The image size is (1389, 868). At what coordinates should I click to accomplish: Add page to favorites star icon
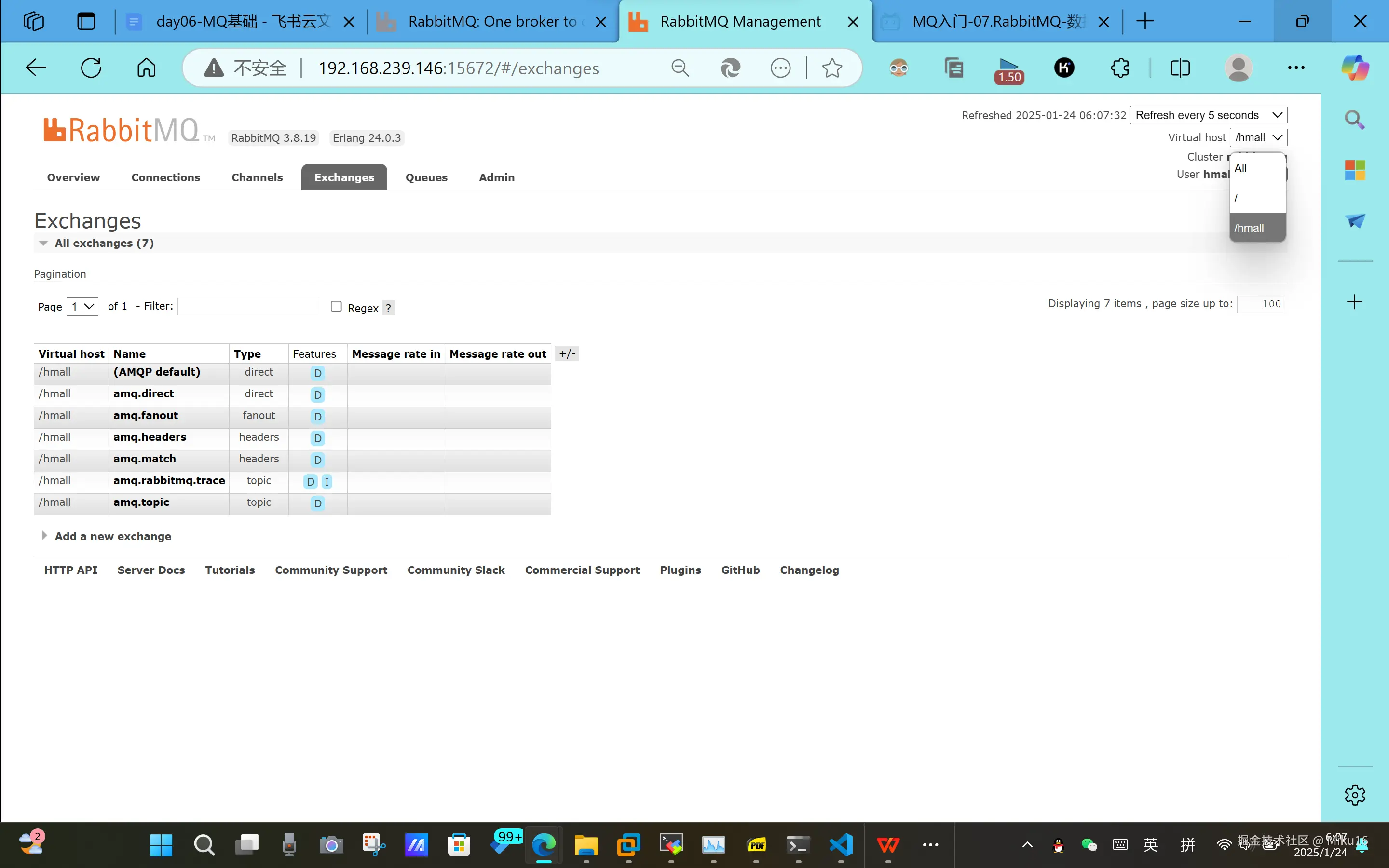coord(831,68)
